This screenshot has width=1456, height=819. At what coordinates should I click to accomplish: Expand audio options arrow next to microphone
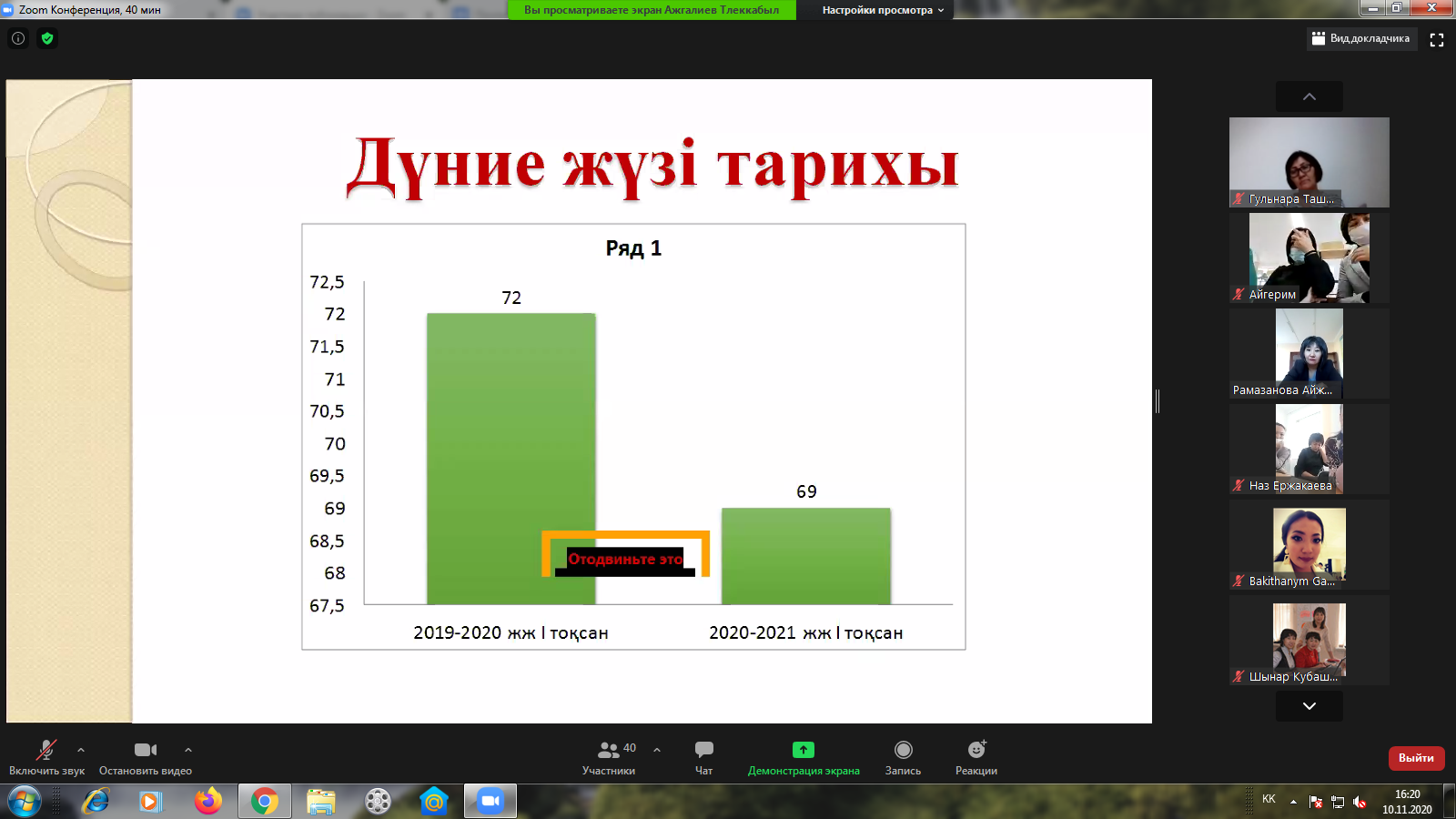81,750
